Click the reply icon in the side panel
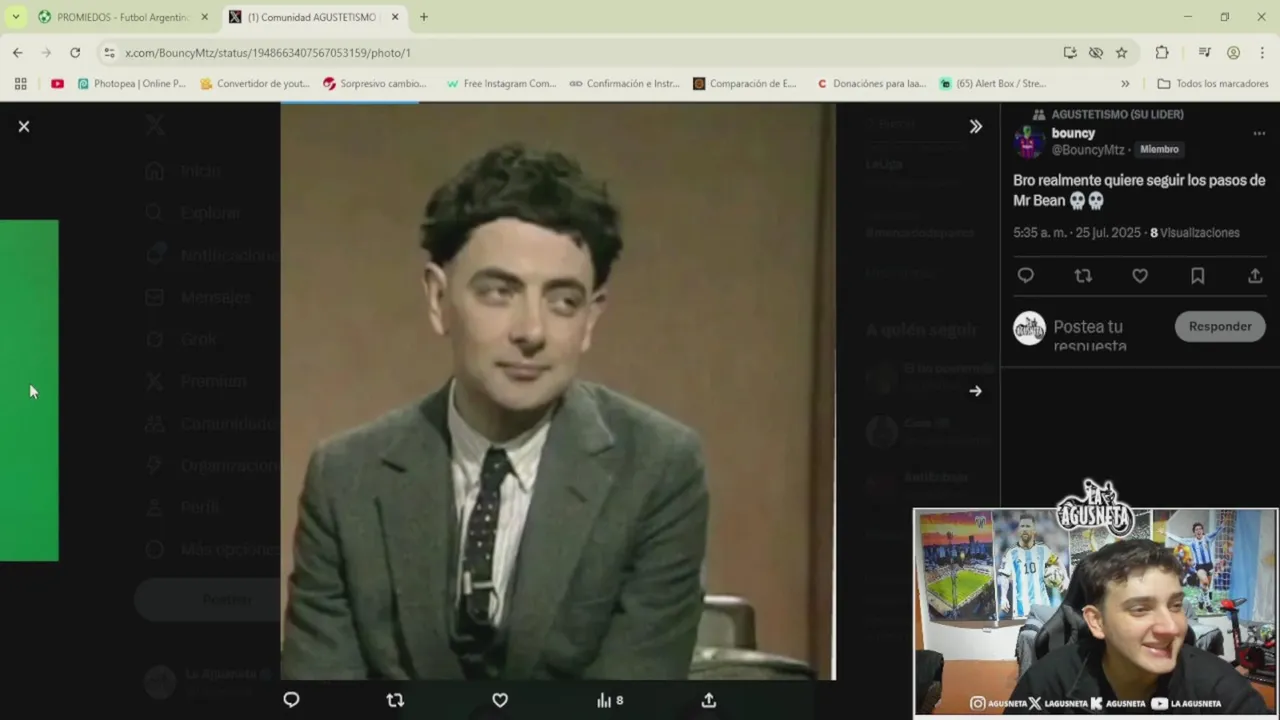 click(1025, 276)
